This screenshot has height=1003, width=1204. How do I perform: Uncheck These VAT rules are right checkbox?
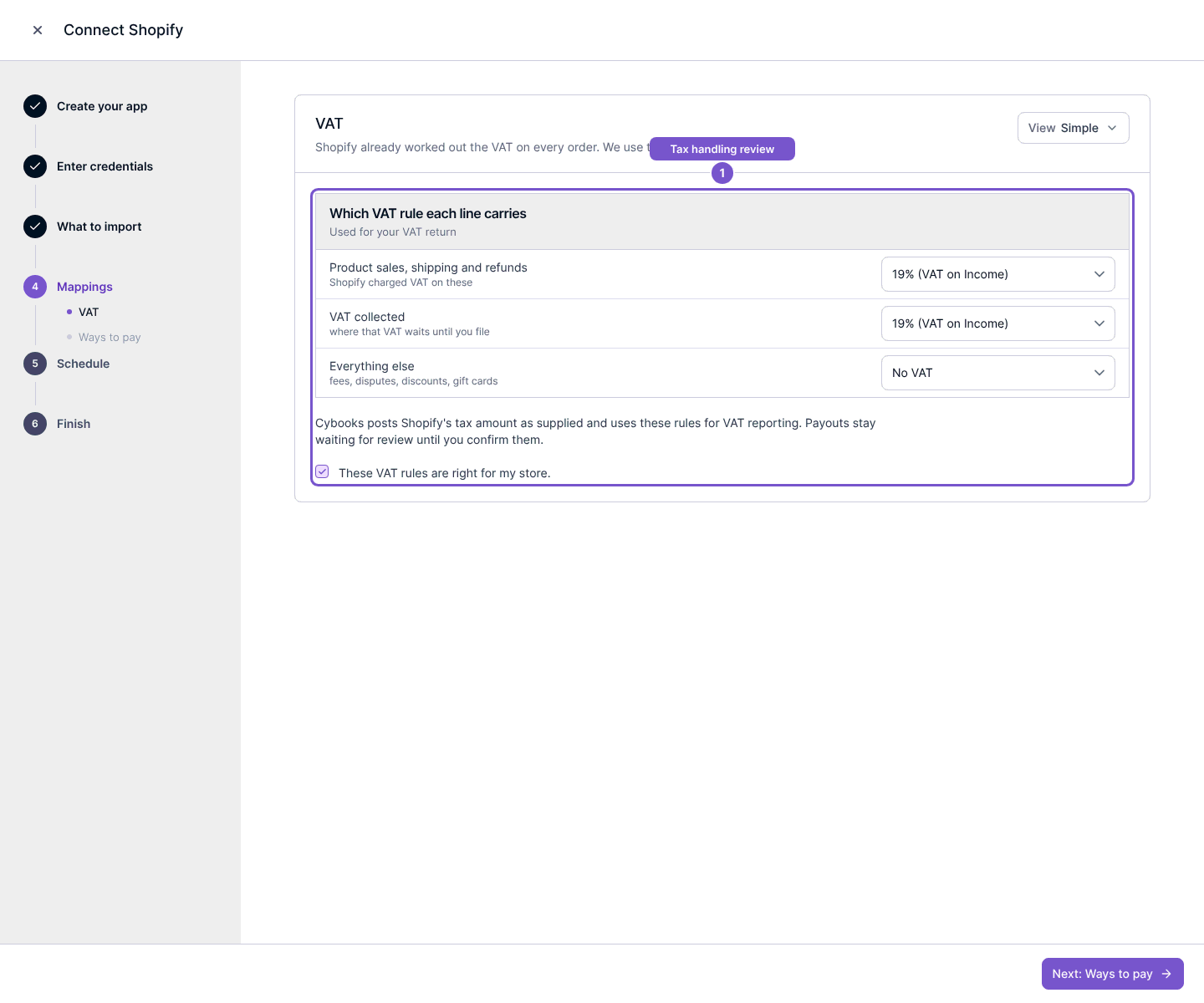[322, 471]
